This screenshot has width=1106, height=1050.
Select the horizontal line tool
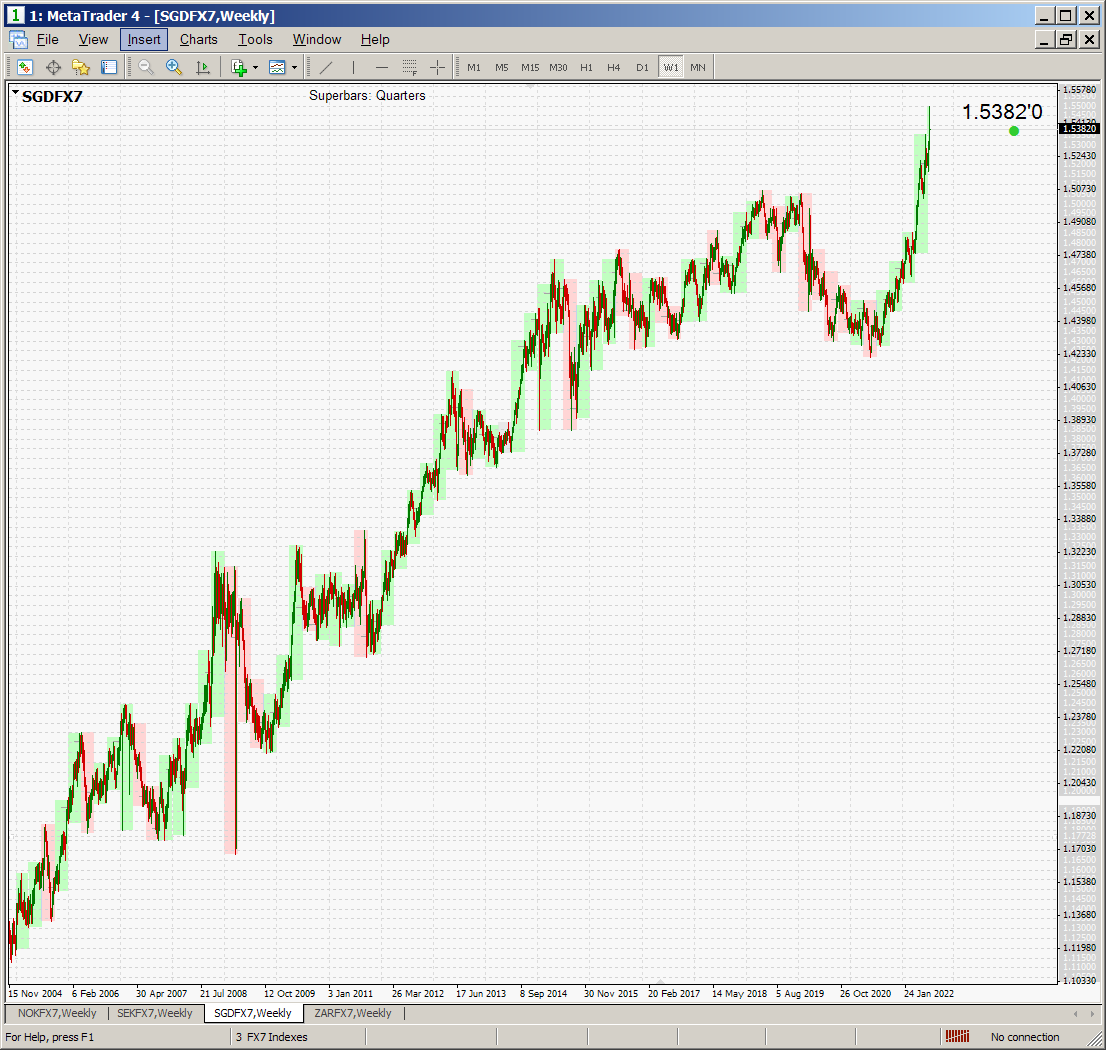[x=381, y=67]
